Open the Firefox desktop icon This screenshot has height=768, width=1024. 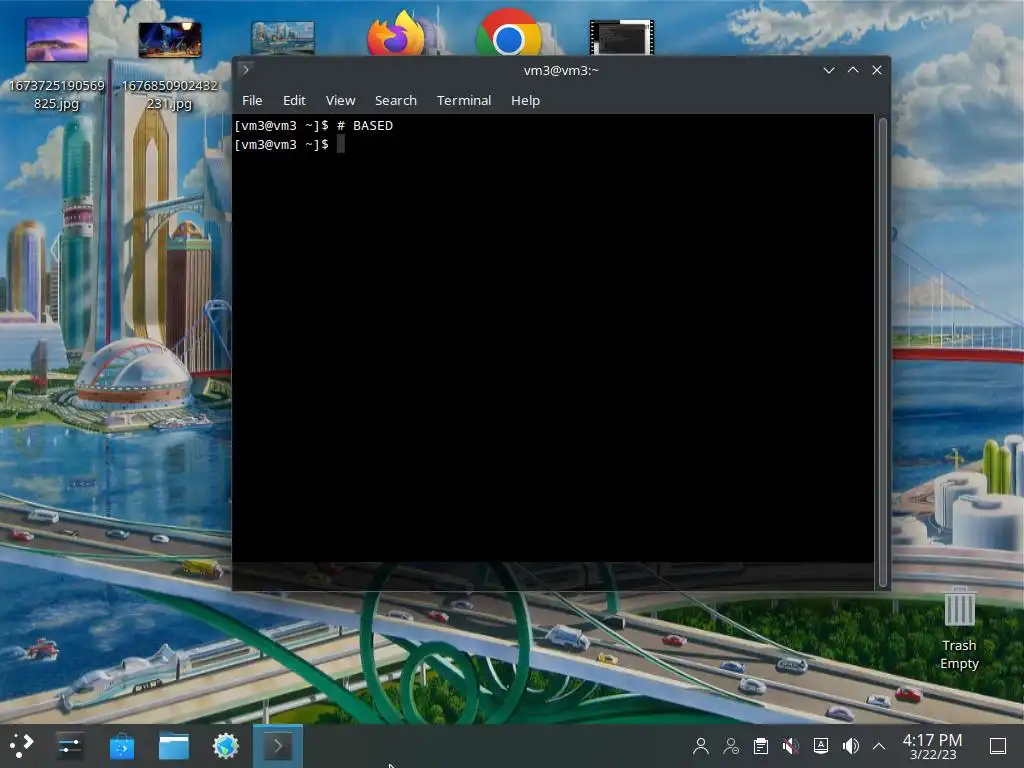(396, 35)
